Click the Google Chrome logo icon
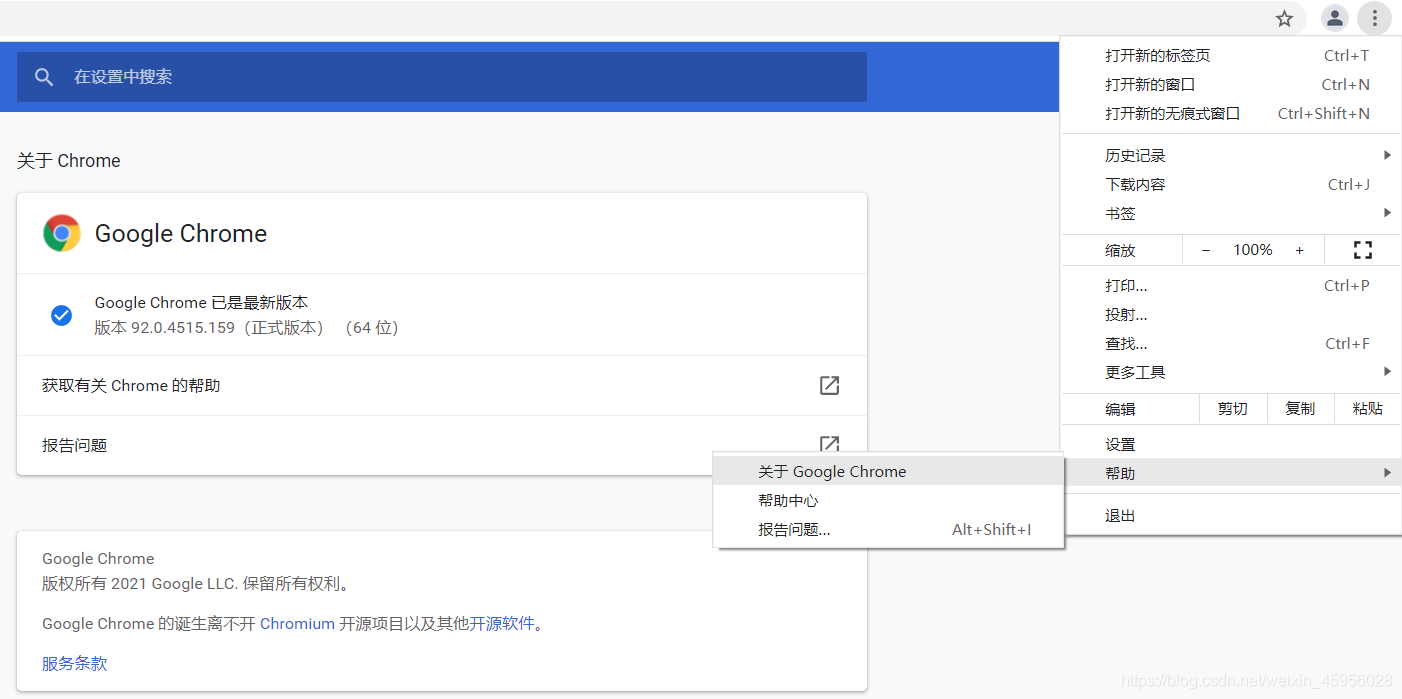This screenshot has width=1402, height=699. point(62,233)
